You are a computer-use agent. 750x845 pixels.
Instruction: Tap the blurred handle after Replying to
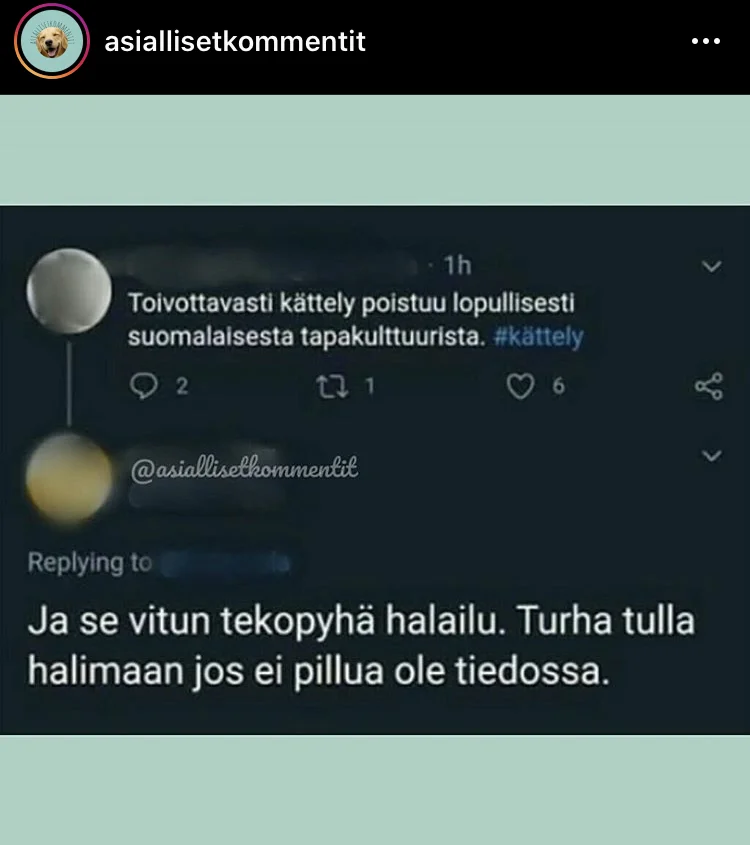226,563
